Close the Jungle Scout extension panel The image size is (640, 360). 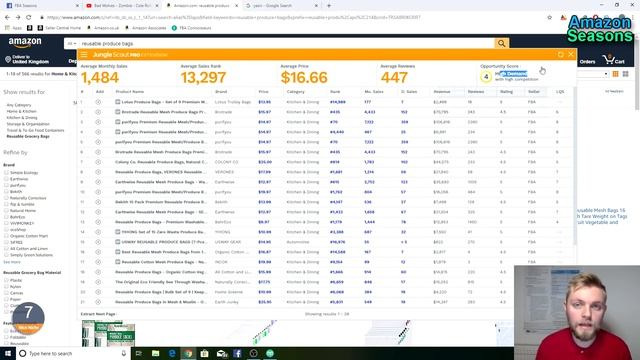click(x=571, y=54)
